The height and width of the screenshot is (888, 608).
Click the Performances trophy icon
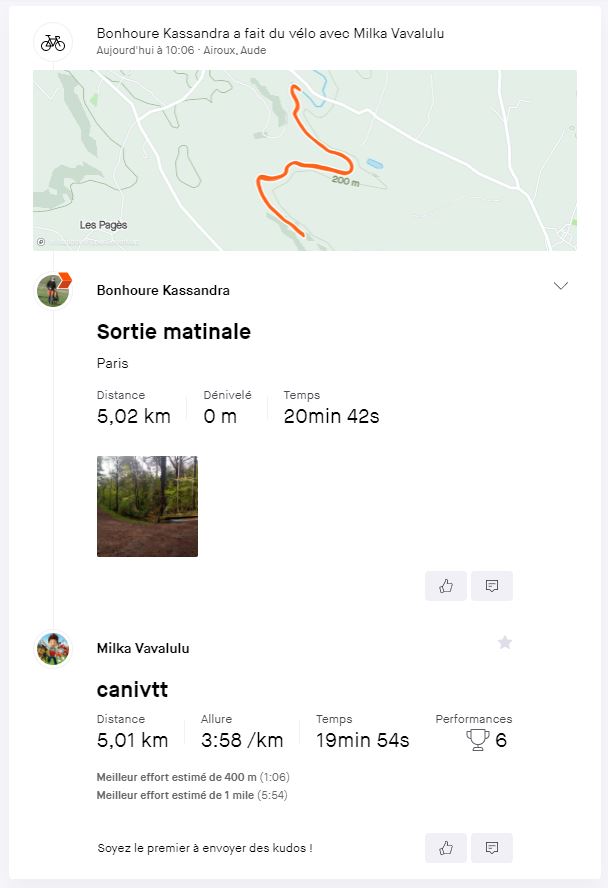477,740
